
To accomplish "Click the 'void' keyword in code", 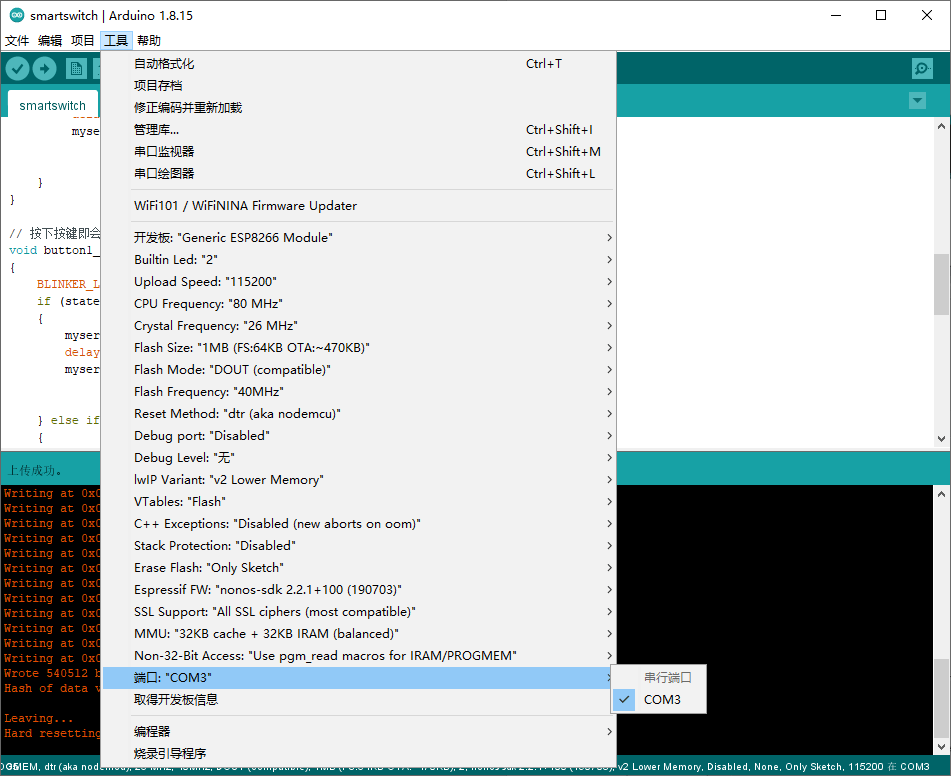I will [x=23, y=250].
